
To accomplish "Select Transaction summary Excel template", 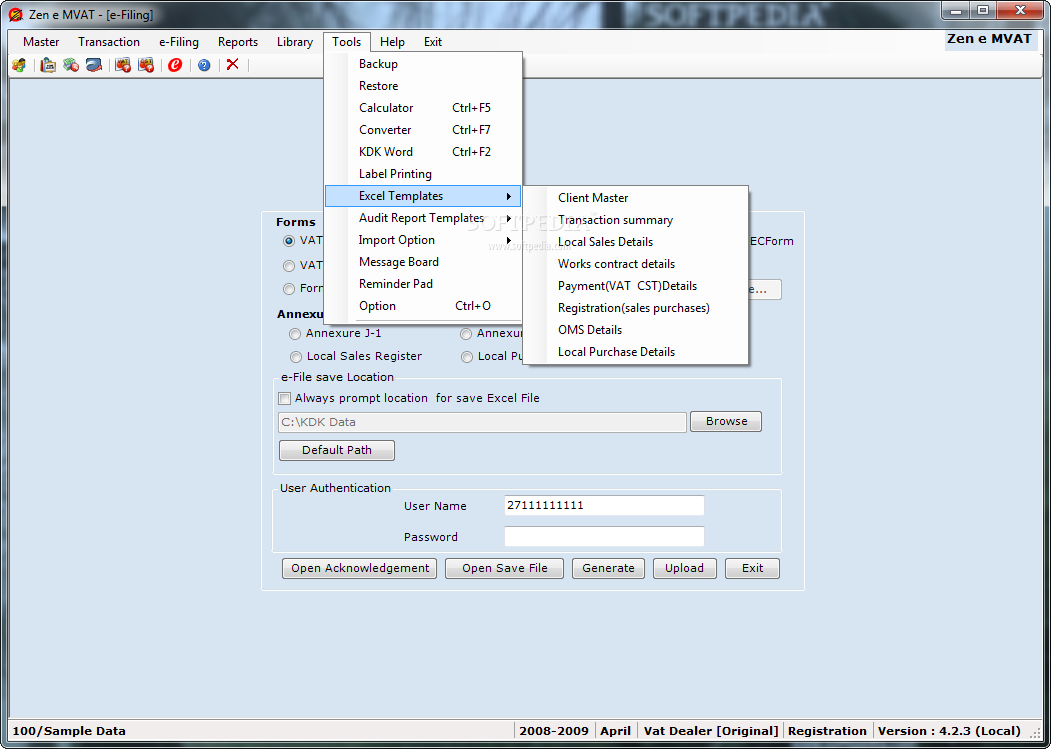I will (635, 220).
